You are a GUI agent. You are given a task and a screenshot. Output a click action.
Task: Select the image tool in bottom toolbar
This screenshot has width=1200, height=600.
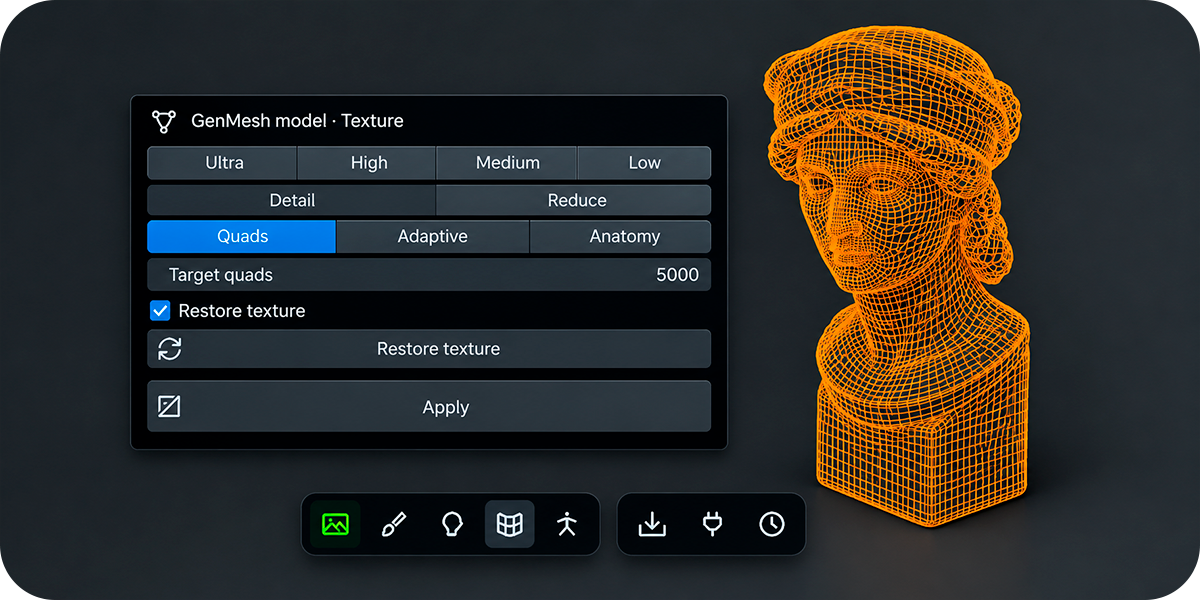coord(335,524)
